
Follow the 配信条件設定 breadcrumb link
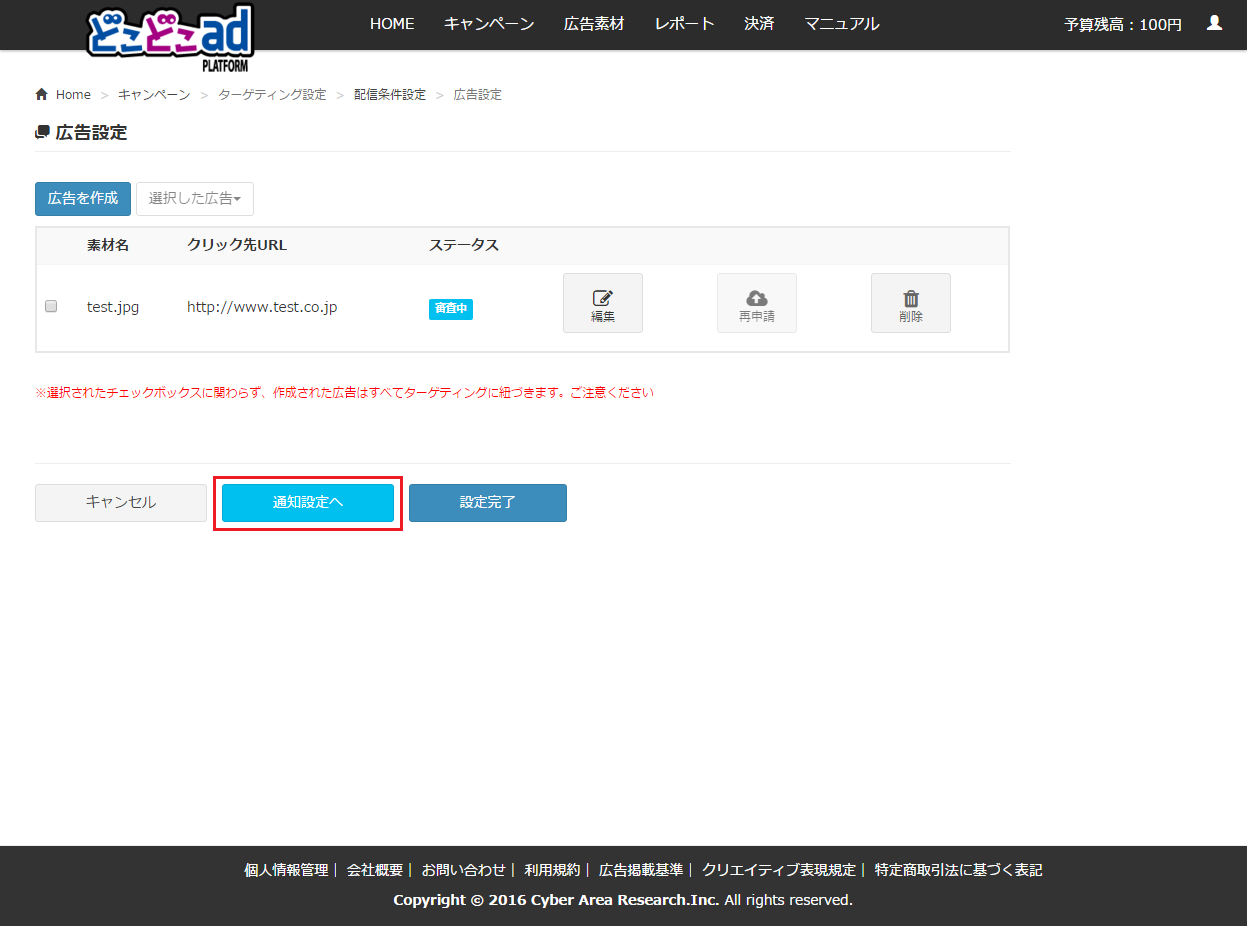pos(390,95)
